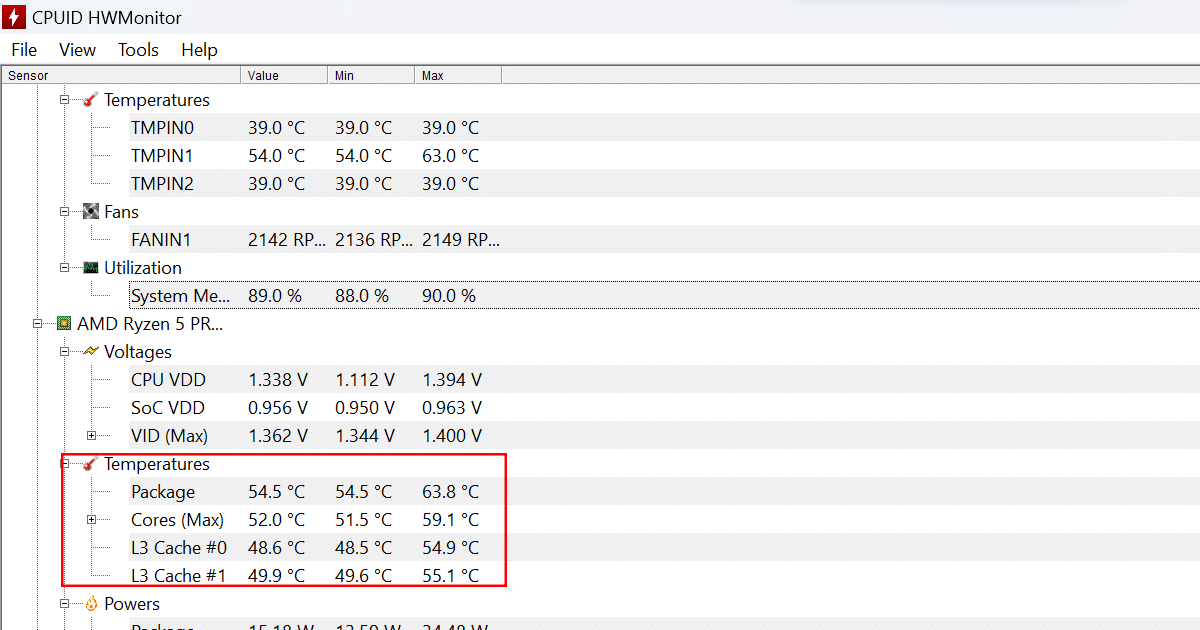
Task: Click the SoC VDD min 0.950 V
Action: coord(365,408)
